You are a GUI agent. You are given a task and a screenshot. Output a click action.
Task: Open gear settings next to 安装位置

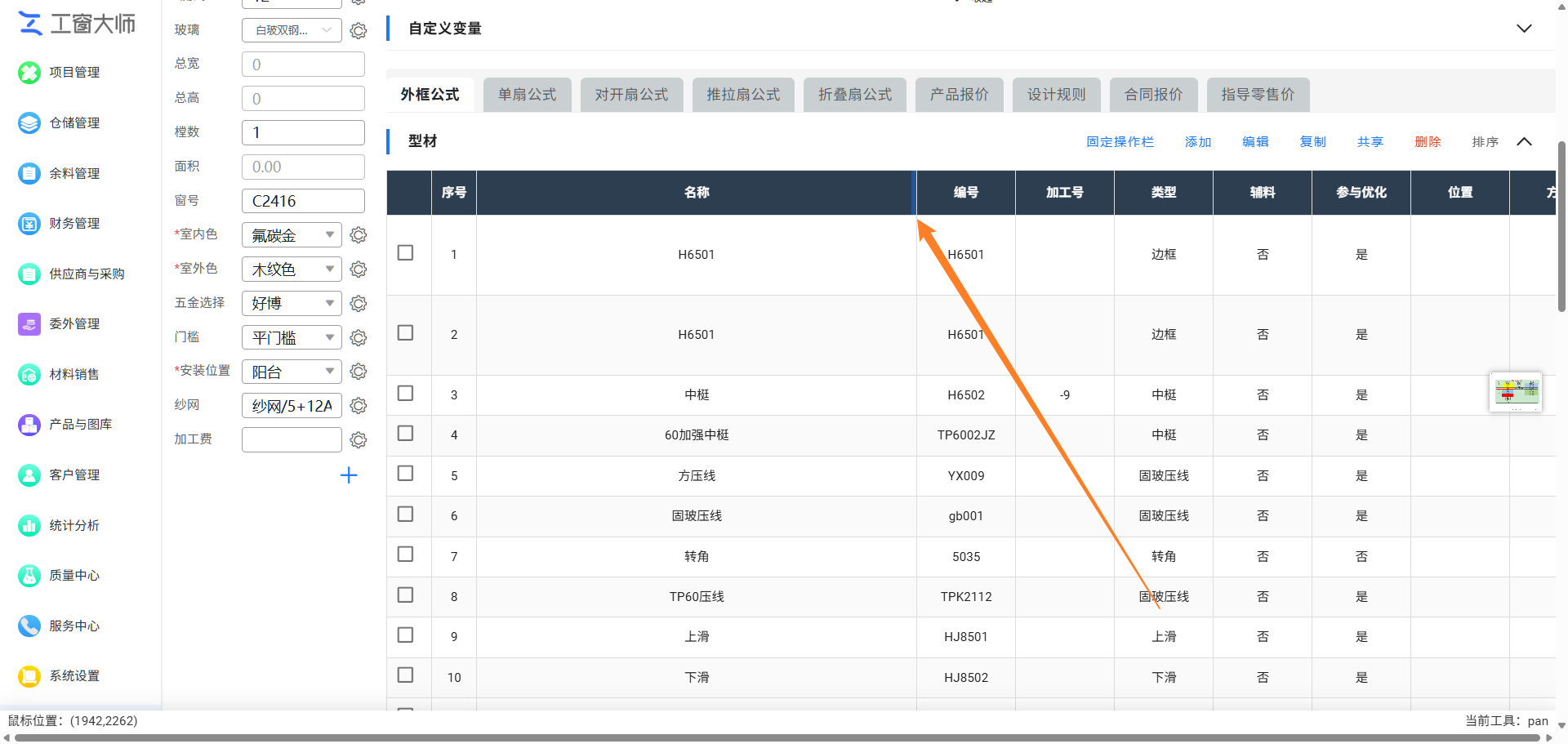[359, 372]
